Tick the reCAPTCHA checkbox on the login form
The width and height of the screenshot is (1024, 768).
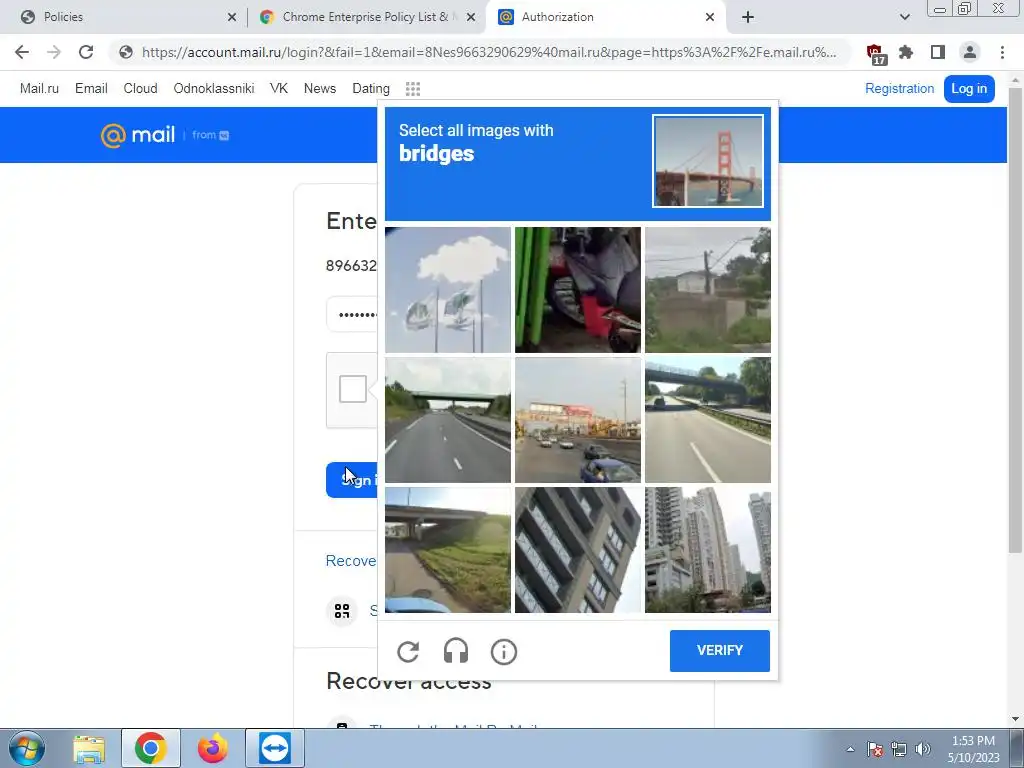point(353,389)
